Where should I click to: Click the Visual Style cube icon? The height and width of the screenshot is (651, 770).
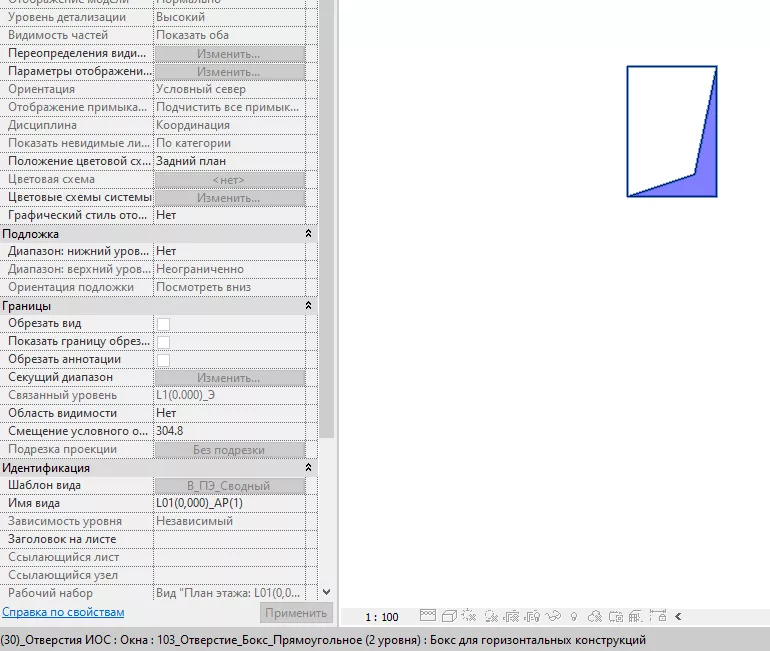click(x=449, y=617)
